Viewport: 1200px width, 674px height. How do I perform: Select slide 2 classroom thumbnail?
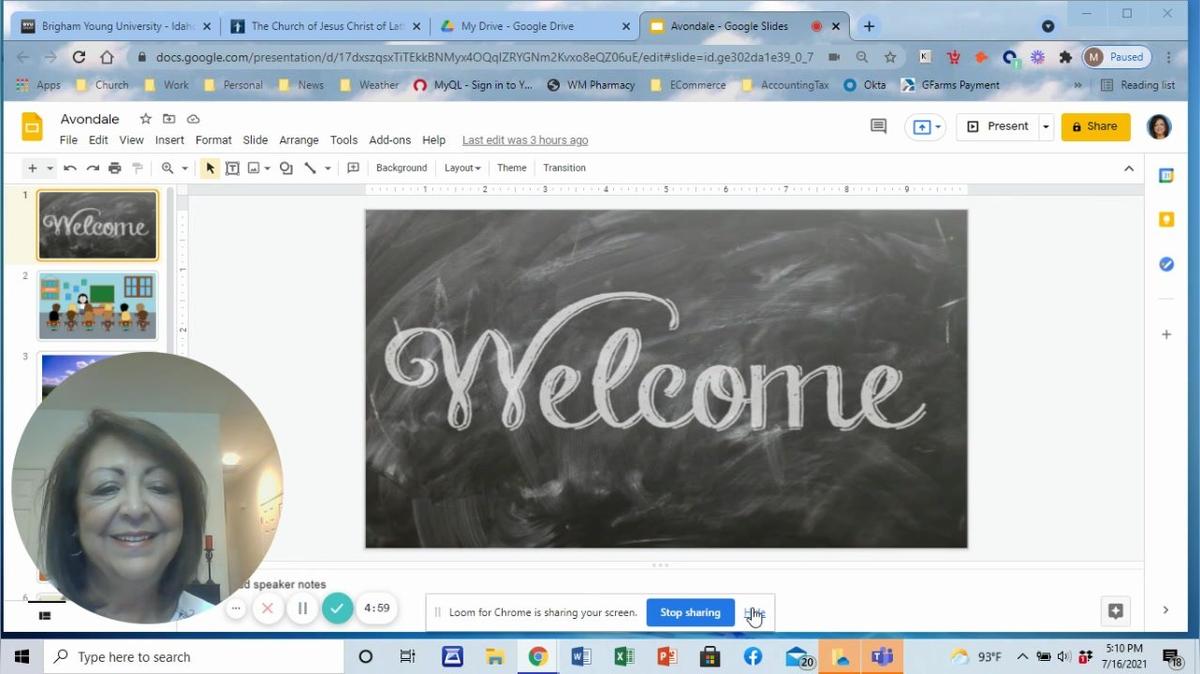click(x=98, y=306)
